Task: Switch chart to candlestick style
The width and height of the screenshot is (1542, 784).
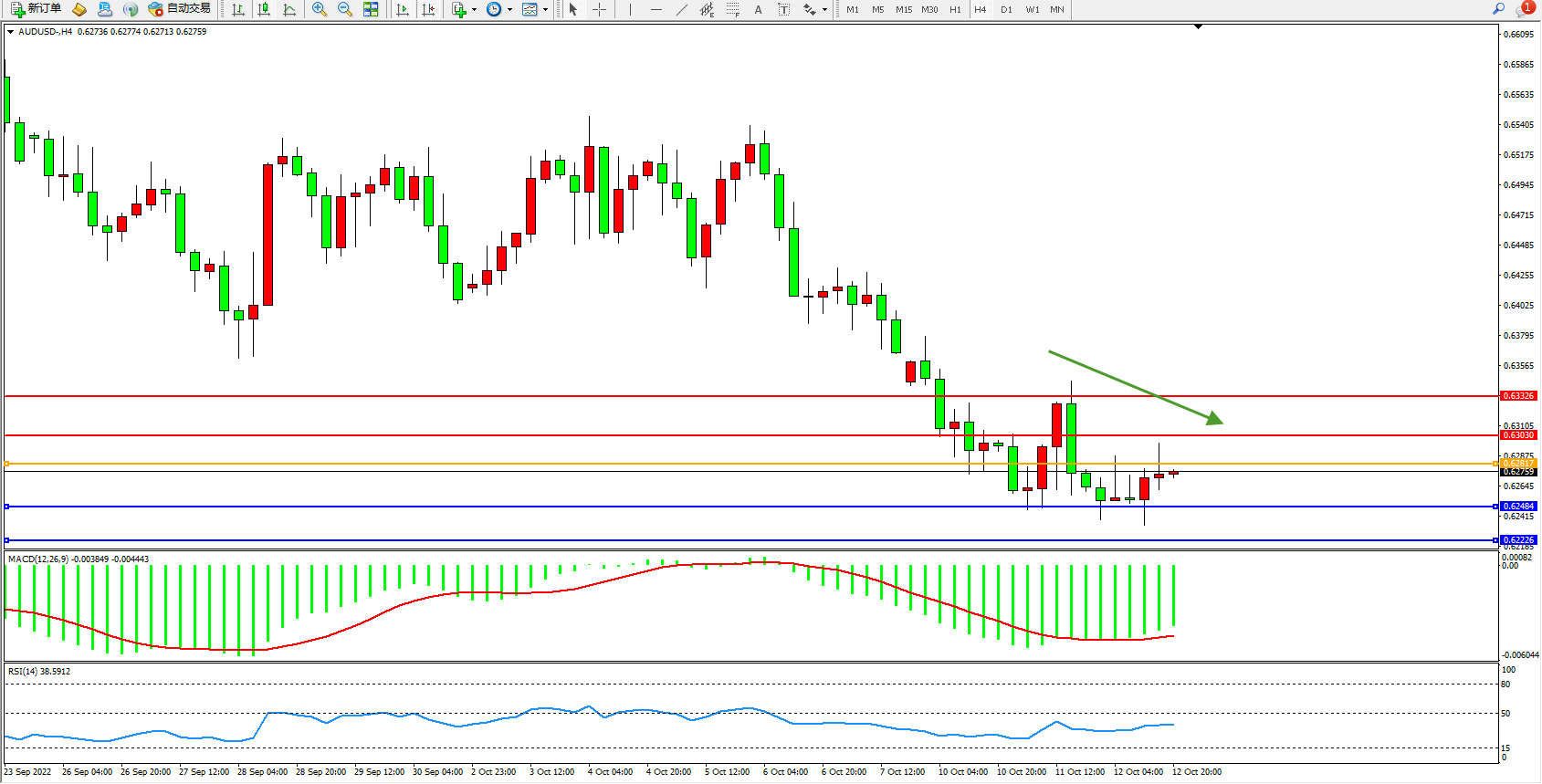Action: (264, 9)
